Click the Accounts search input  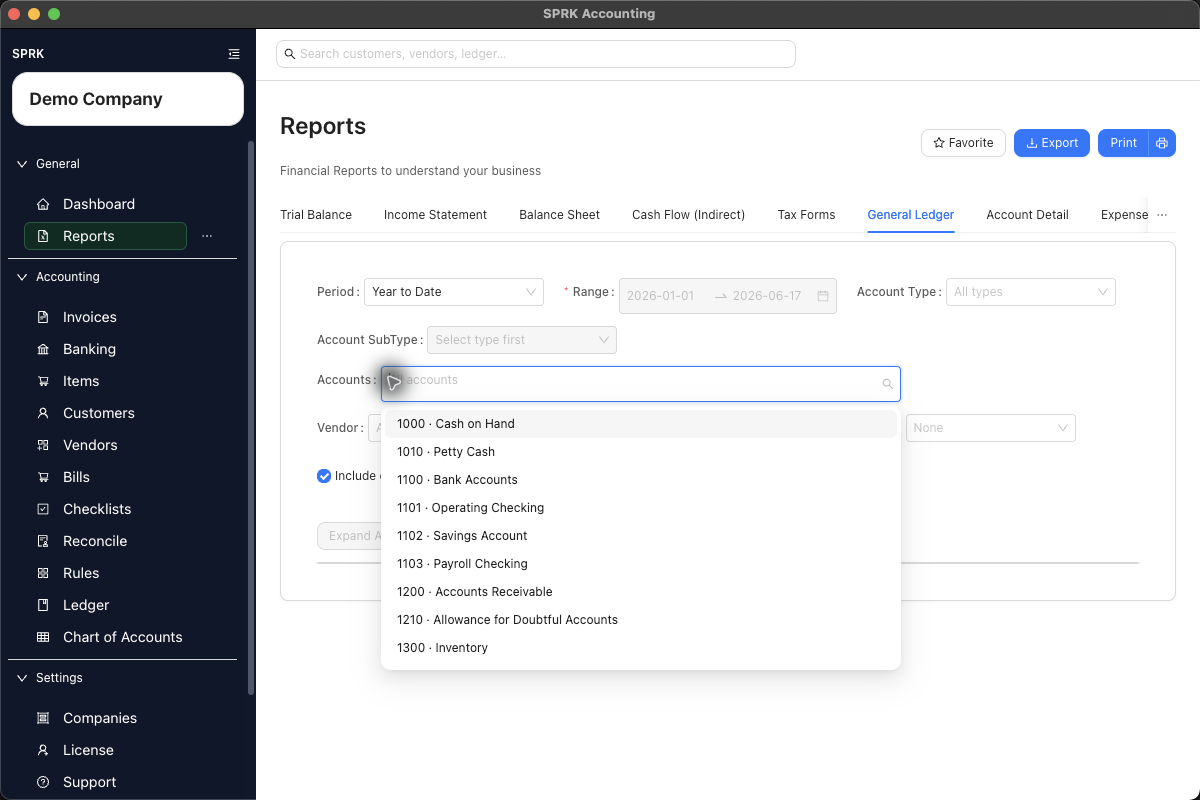pyautogui.click(x=641, y=384)
